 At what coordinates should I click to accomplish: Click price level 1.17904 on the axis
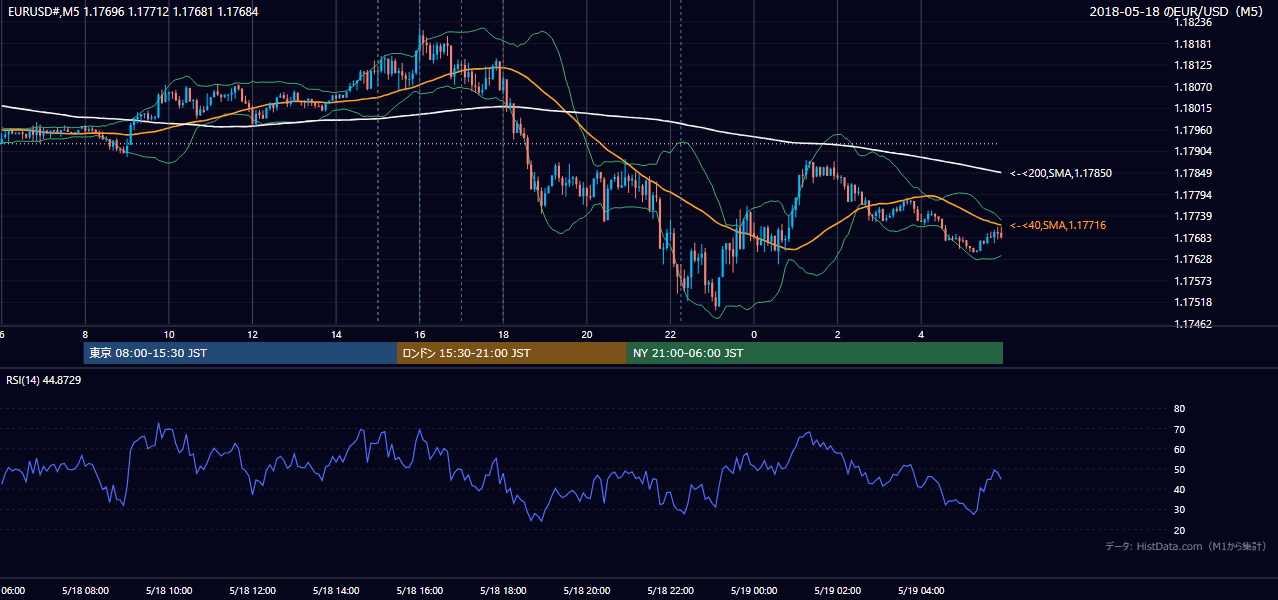(1193, 151)
